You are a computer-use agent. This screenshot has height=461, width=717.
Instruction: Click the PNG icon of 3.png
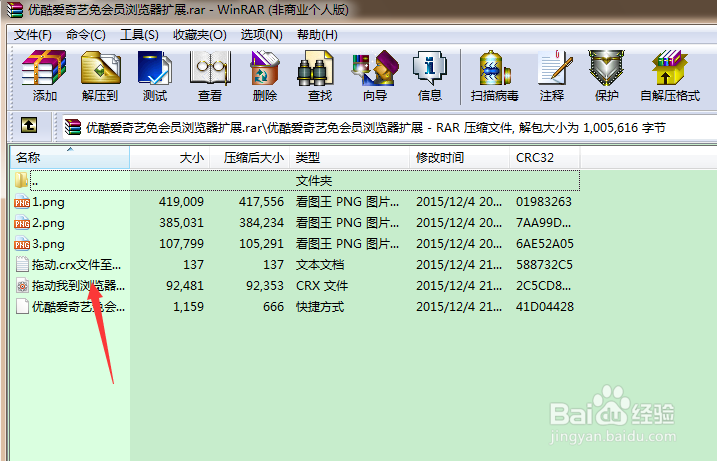pyautogui.click(x=22, y=244)
